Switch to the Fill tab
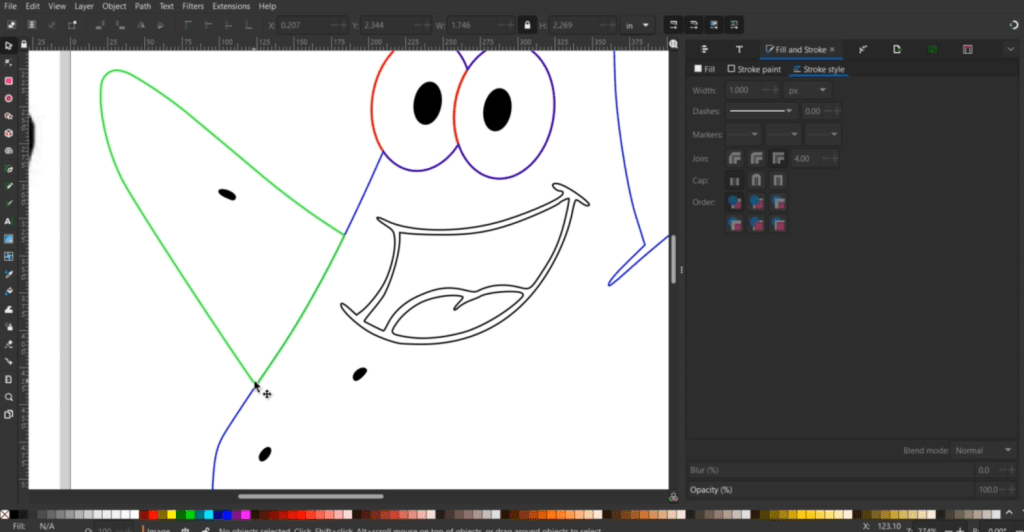 (x=705, y=69)
